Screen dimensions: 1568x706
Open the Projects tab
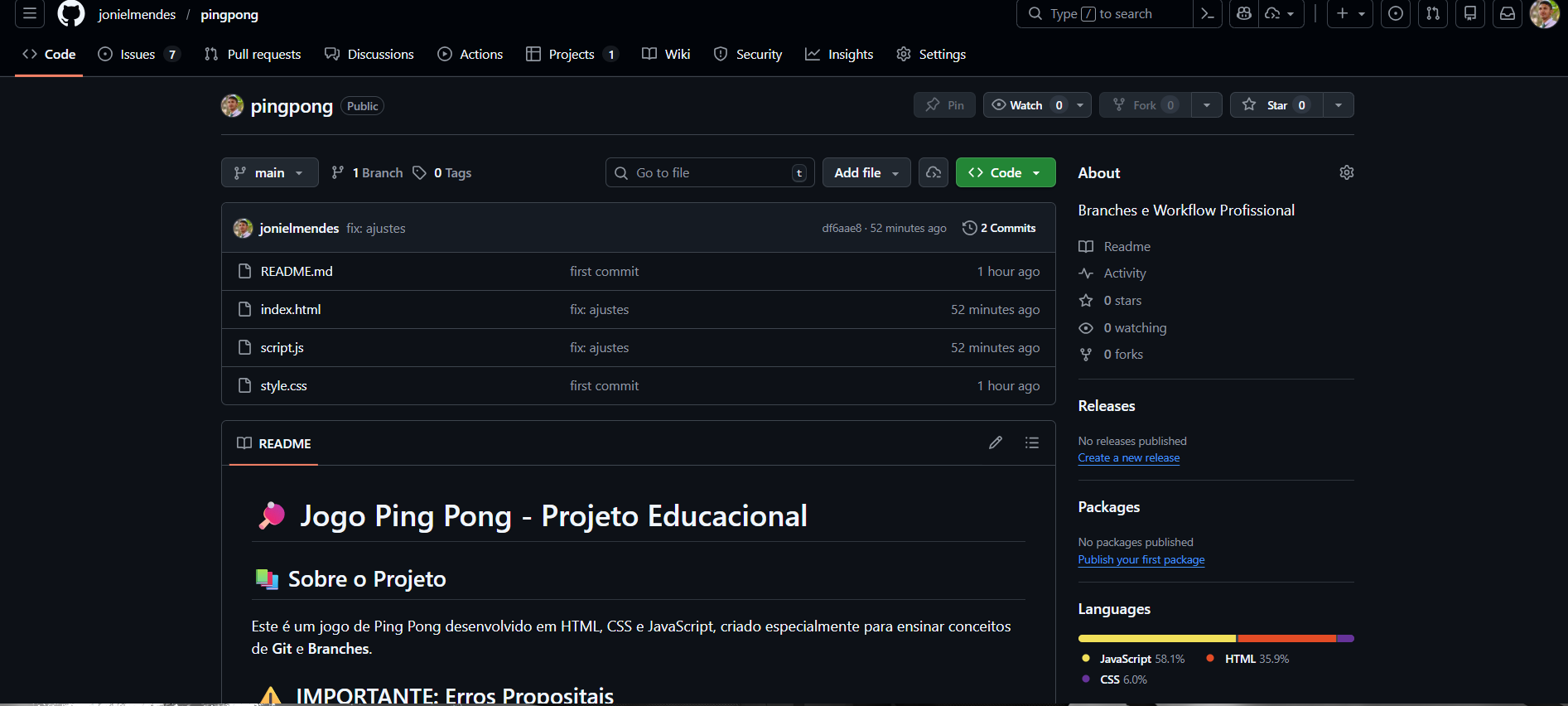tap(572, 54)
